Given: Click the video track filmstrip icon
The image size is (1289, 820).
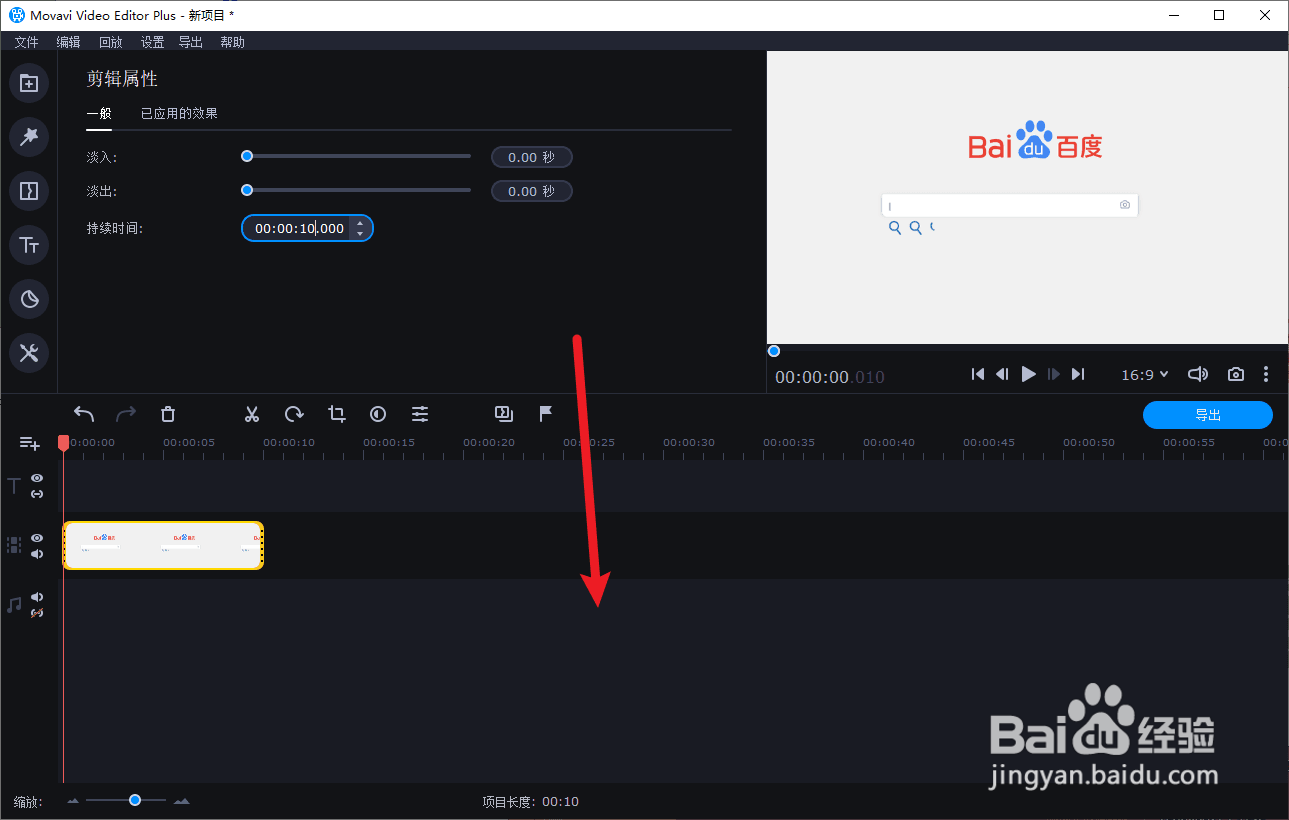Looking at the screenshot, I should 14,545.
